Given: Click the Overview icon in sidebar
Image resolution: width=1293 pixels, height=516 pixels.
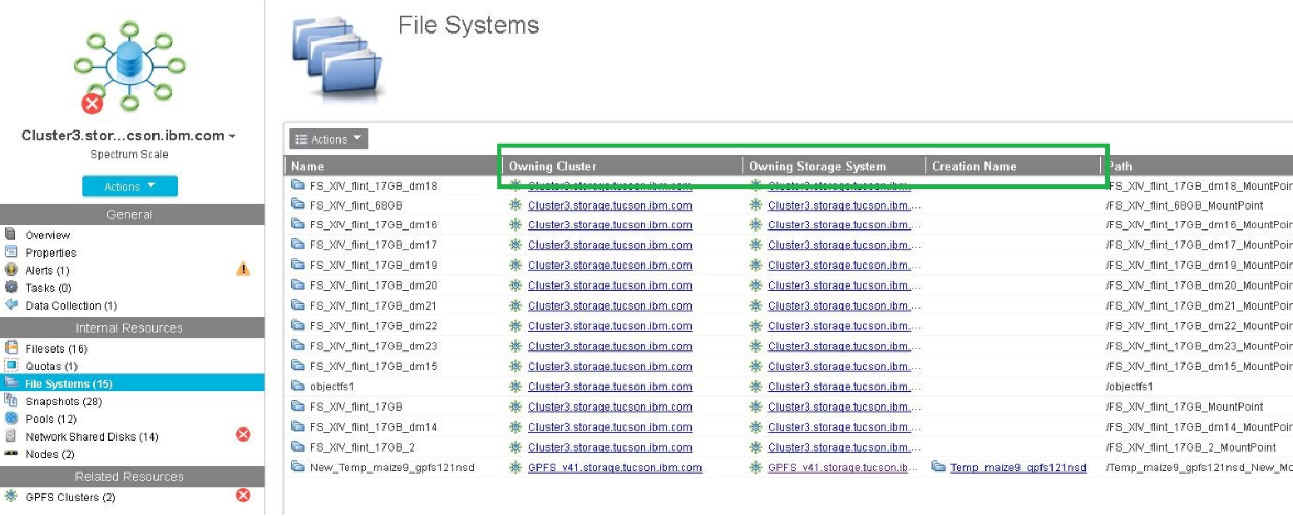Looking at the screenshot, I should [x=11, y=234].
